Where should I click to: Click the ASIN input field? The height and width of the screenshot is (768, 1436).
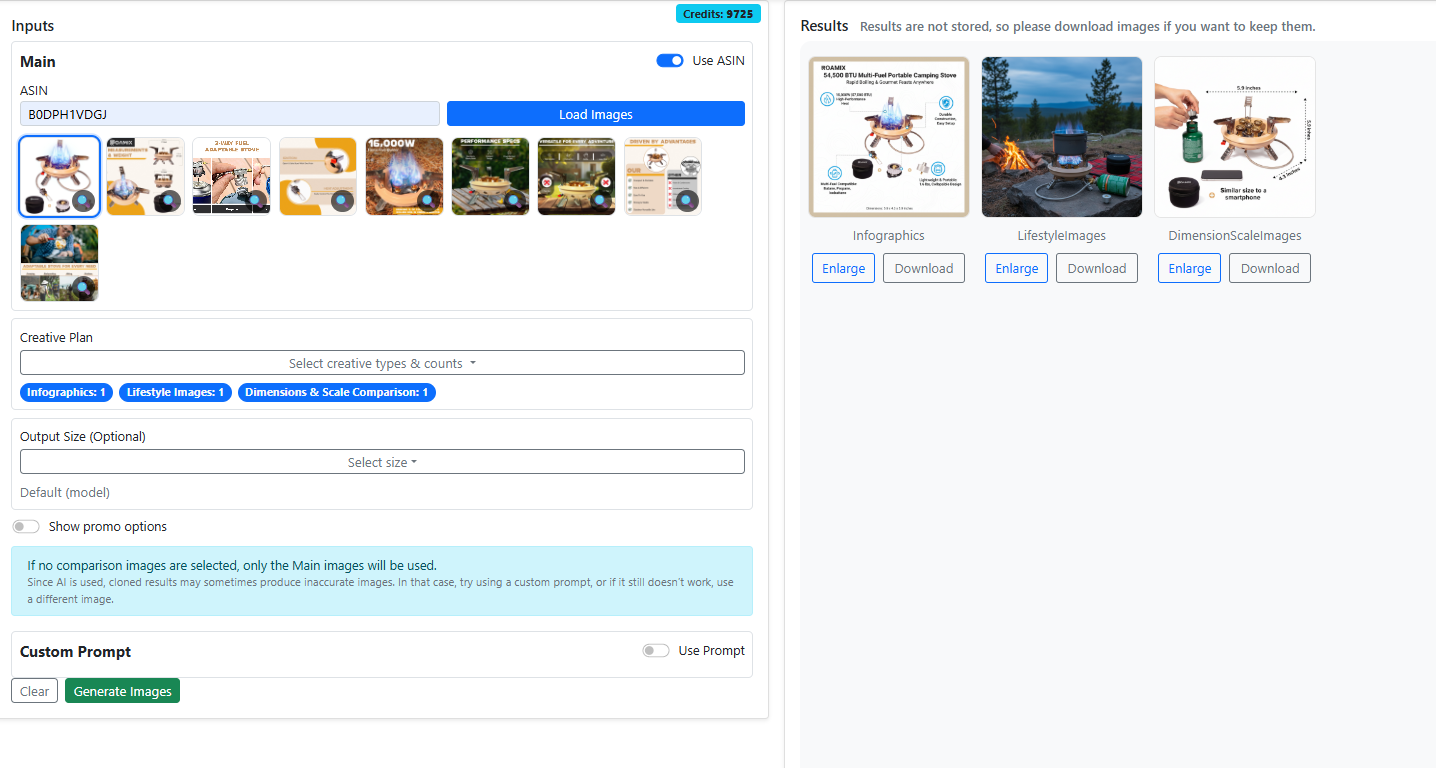click(229, 114)
